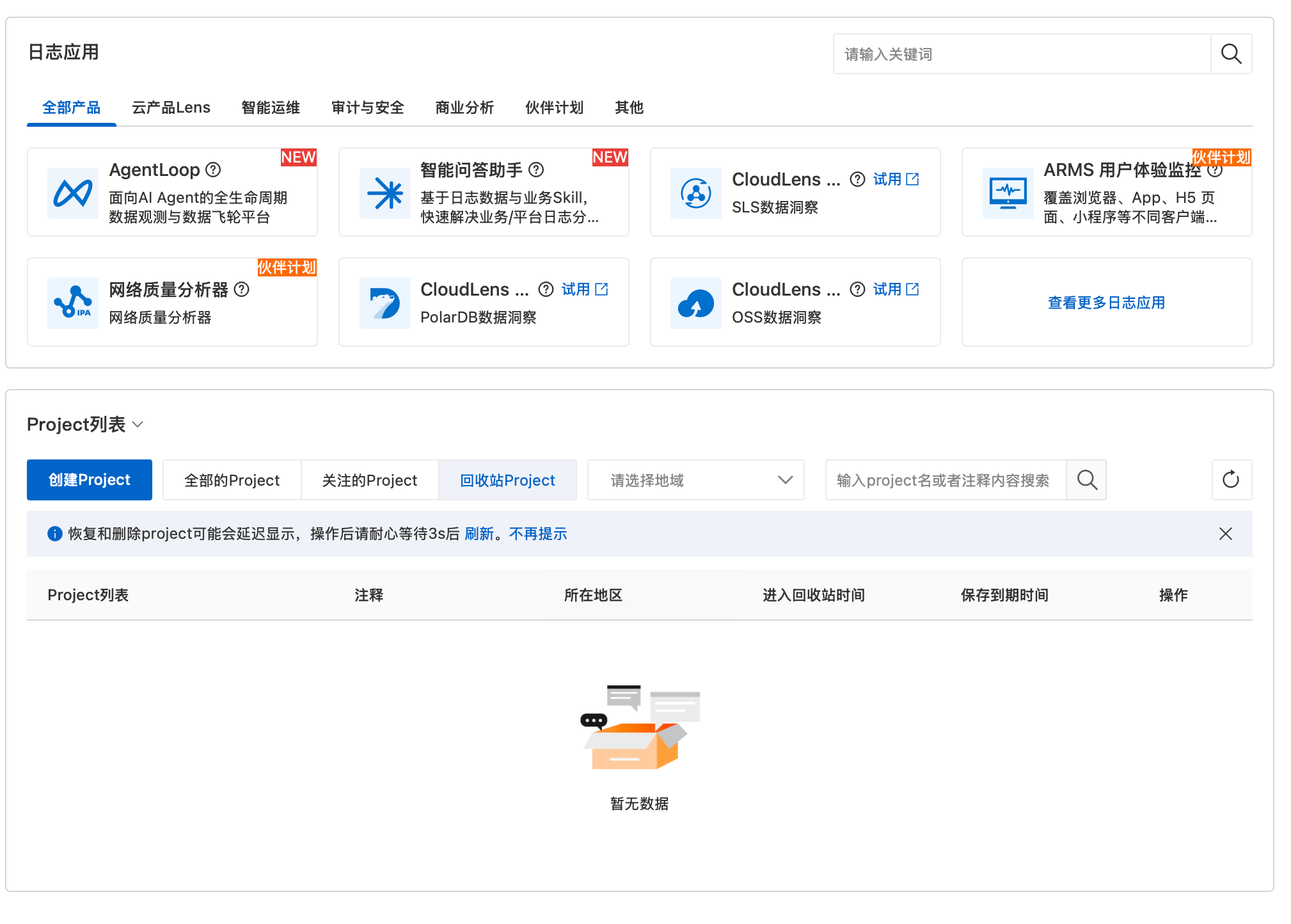Open the 网络质量分析器 IPA icon
Viewport: 1291px width, 924px height.
(x=73, y=303)
